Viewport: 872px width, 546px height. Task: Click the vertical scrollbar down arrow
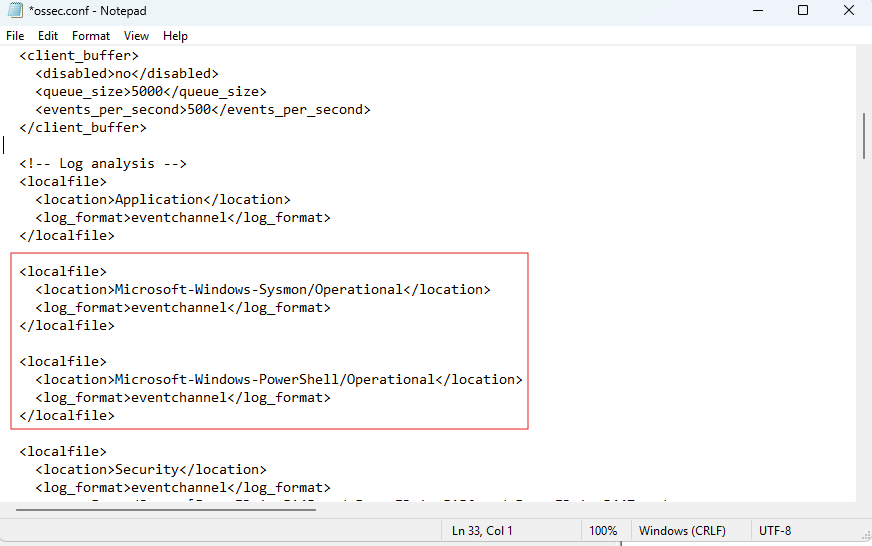[864, 494]
